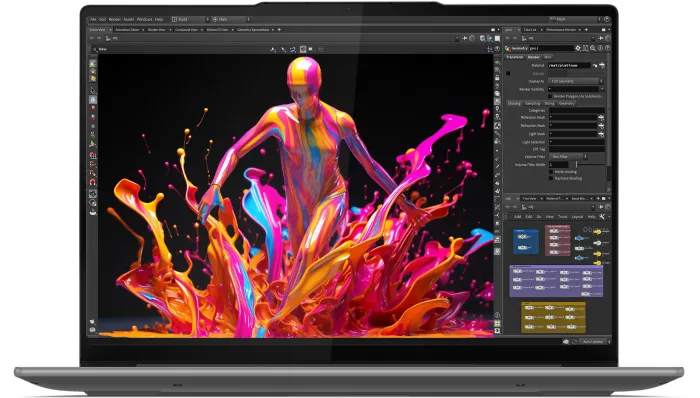Open the network editor Add menu
Image resolution: width=700 pixels, height=398 pixels.
tap(517, 217)
